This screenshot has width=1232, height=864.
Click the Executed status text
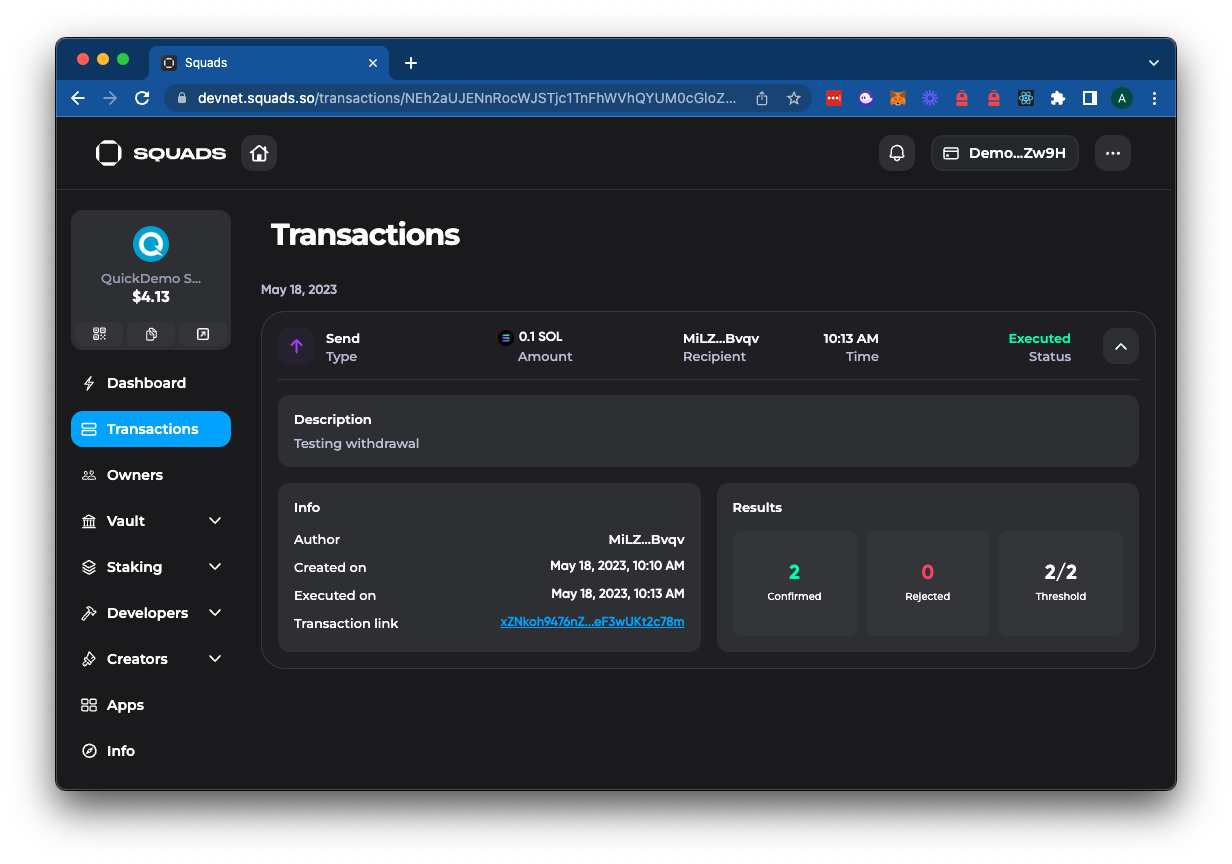click(x=1039, y=338)
